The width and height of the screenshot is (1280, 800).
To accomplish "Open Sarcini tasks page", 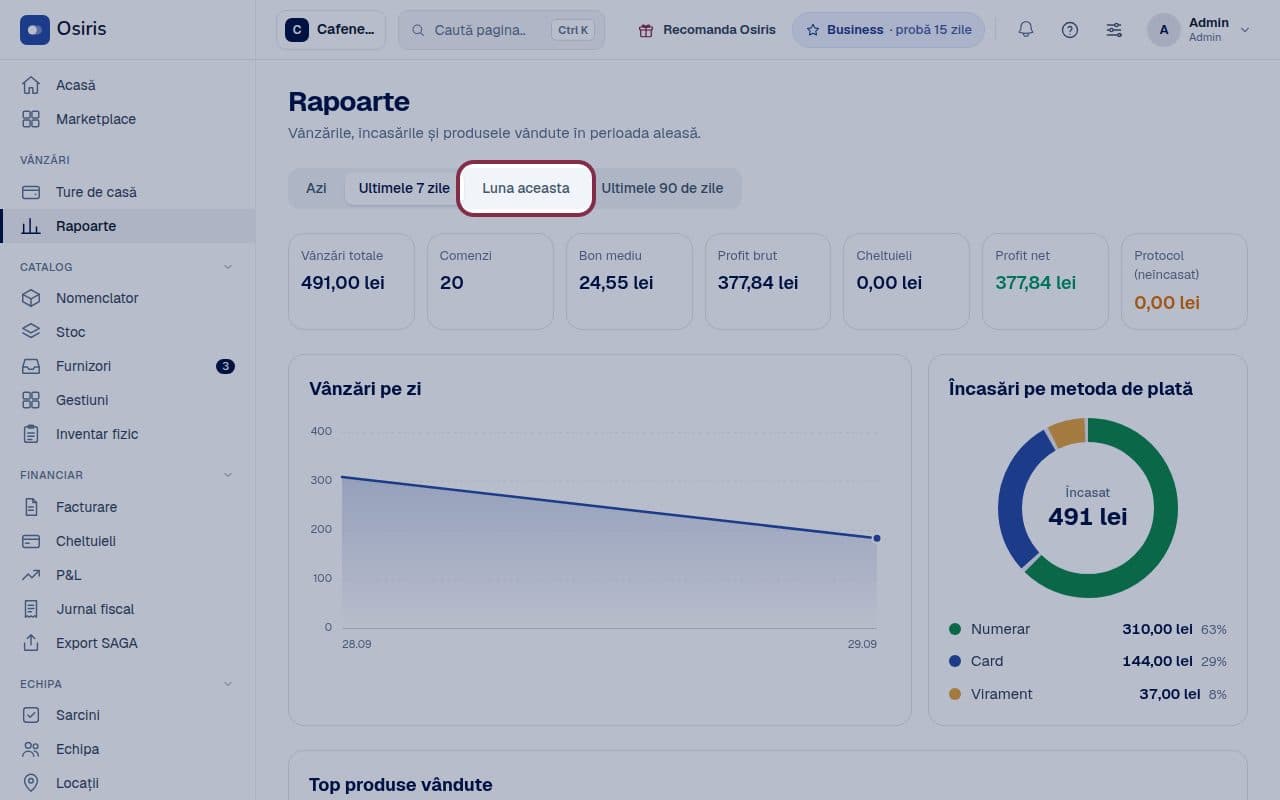I will pos(128,715).
